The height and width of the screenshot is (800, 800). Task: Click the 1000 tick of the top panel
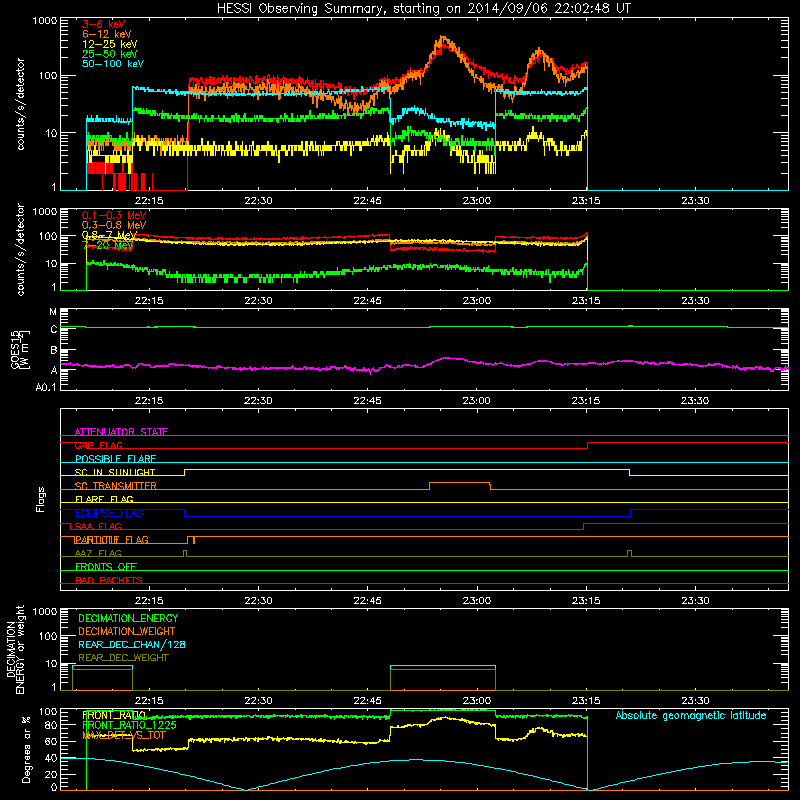(x=45, y=21)
